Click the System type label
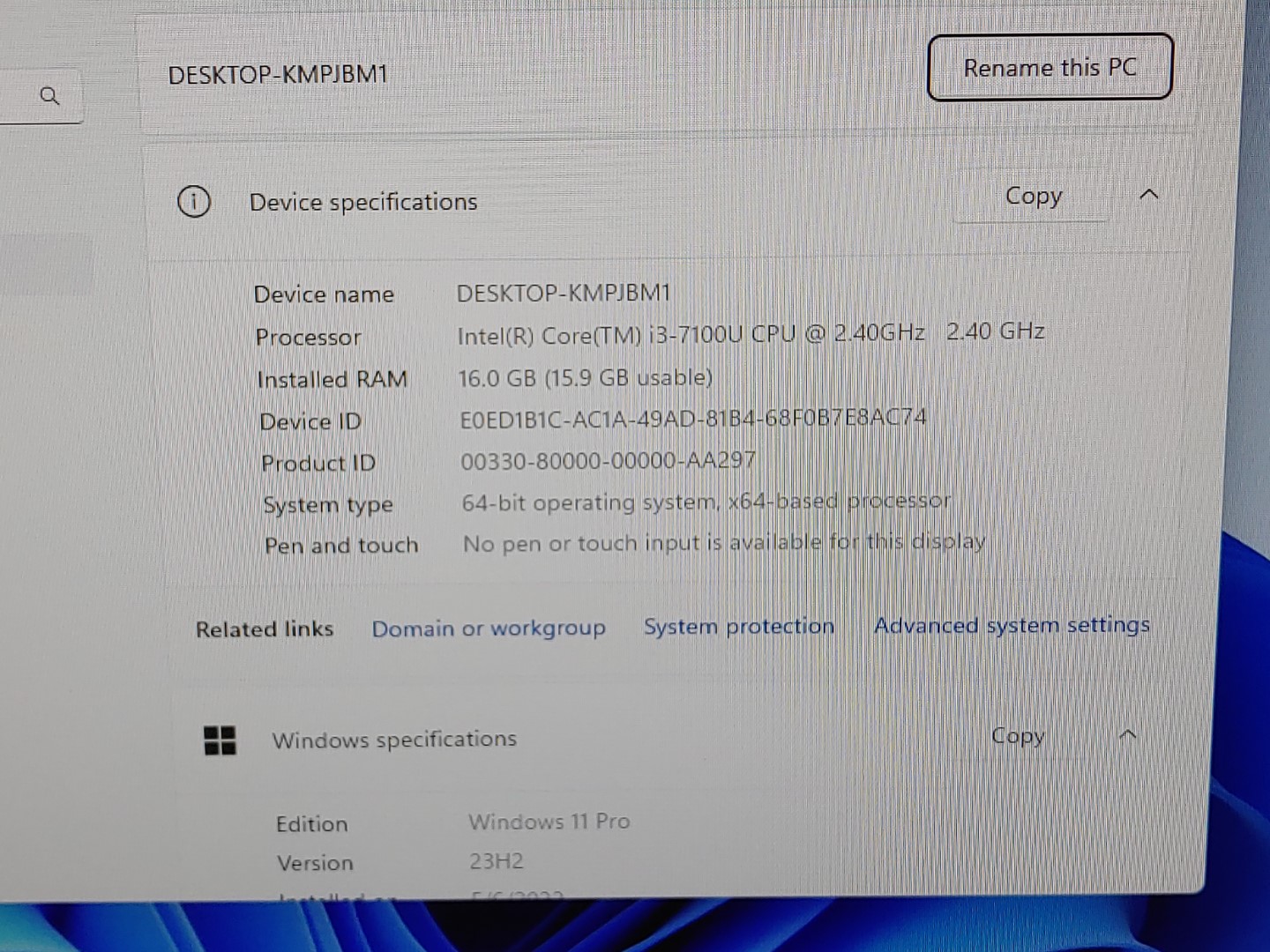This screenshot has width=1270, height=952. point(328,505)
